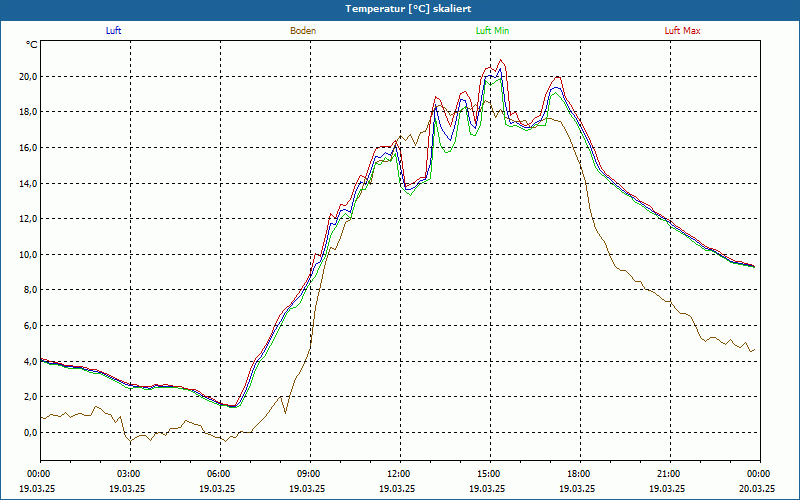Select the blue 'Luft' legend label
This screenshot has width=800, height=500.
coord(113,31)
